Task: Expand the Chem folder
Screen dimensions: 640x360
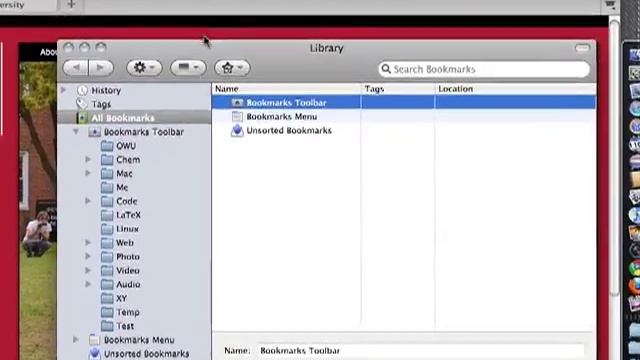Action: click(88, 159)
